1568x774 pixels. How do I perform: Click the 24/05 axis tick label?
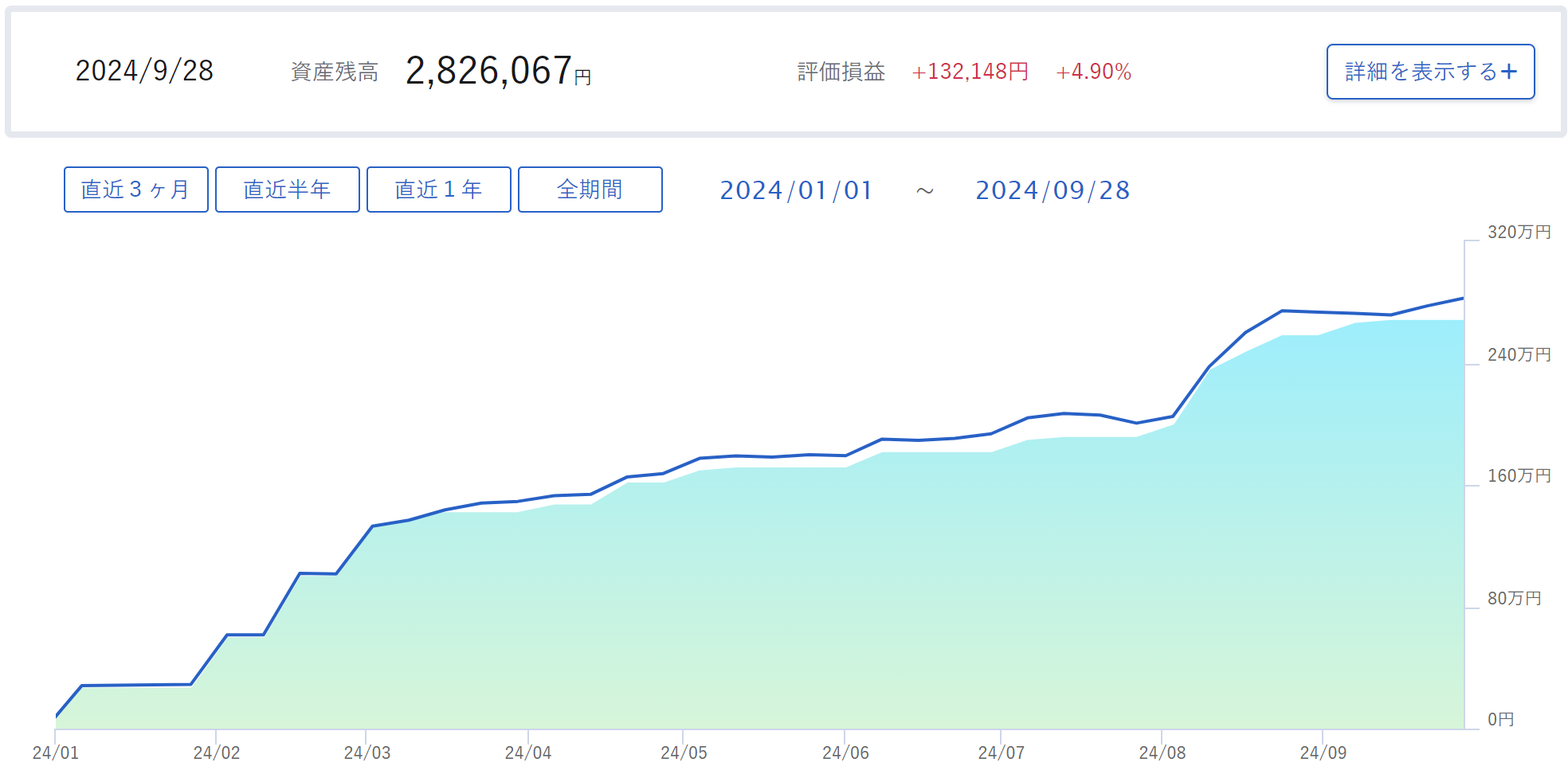[x=684, y=752]
